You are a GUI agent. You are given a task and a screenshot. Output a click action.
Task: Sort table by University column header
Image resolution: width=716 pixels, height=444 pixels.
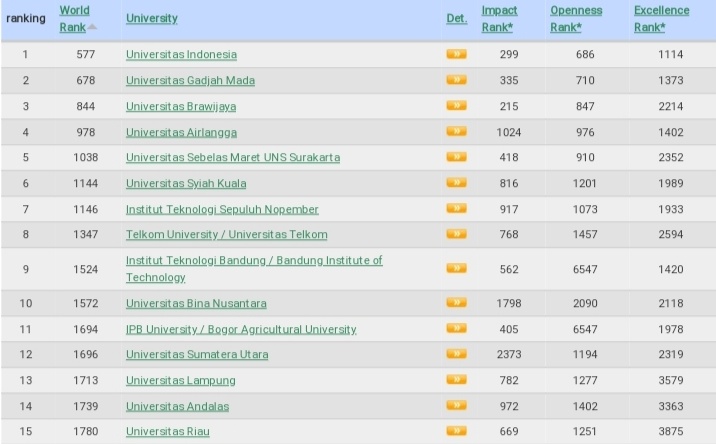[152, 18]
